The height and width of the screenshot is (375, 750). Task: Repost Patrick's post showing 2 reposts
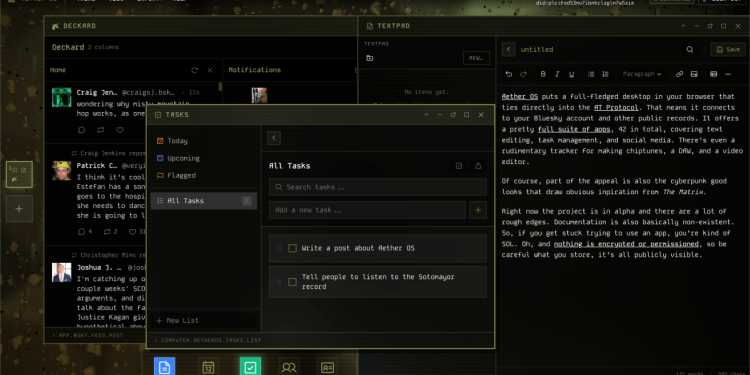tap(106, 232)
